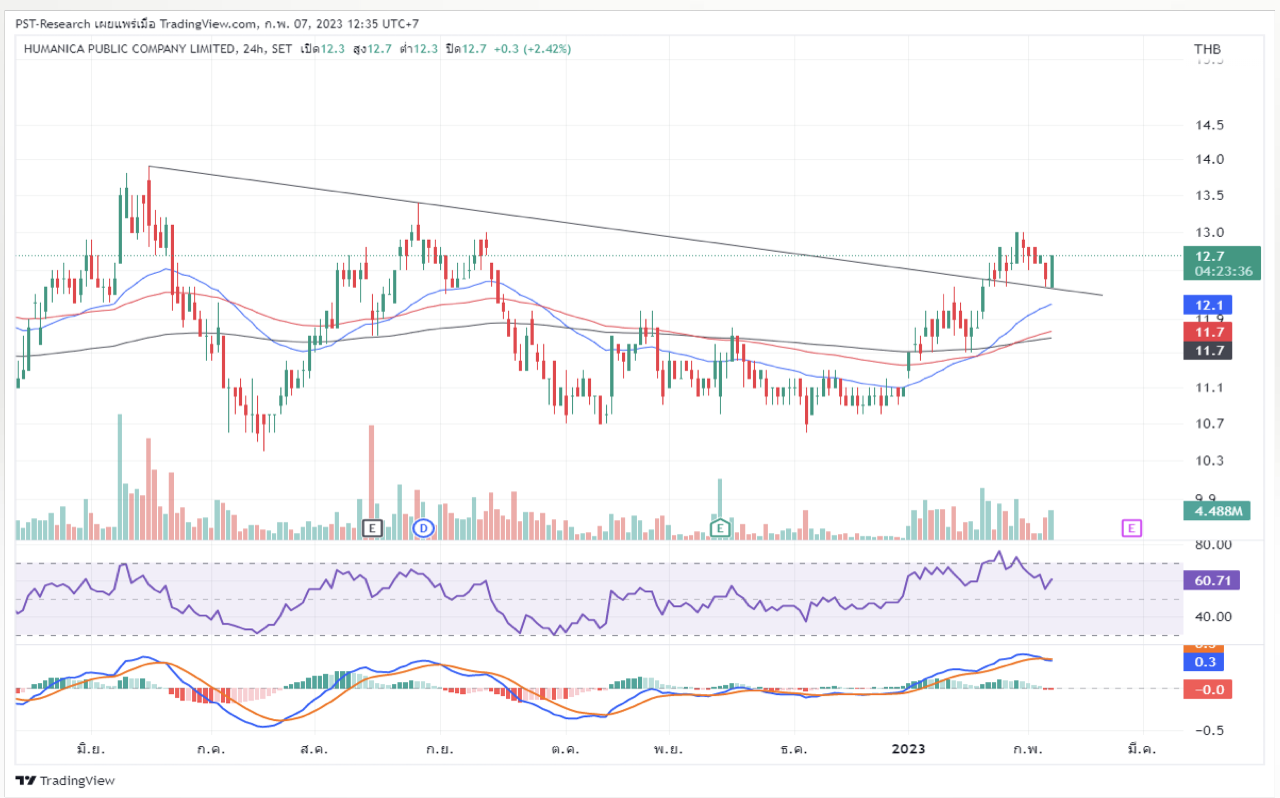This screenshot has width=1280, height=798.
Task: Click the green earnings E marker near พ.ย.
Action: [720, 527]
